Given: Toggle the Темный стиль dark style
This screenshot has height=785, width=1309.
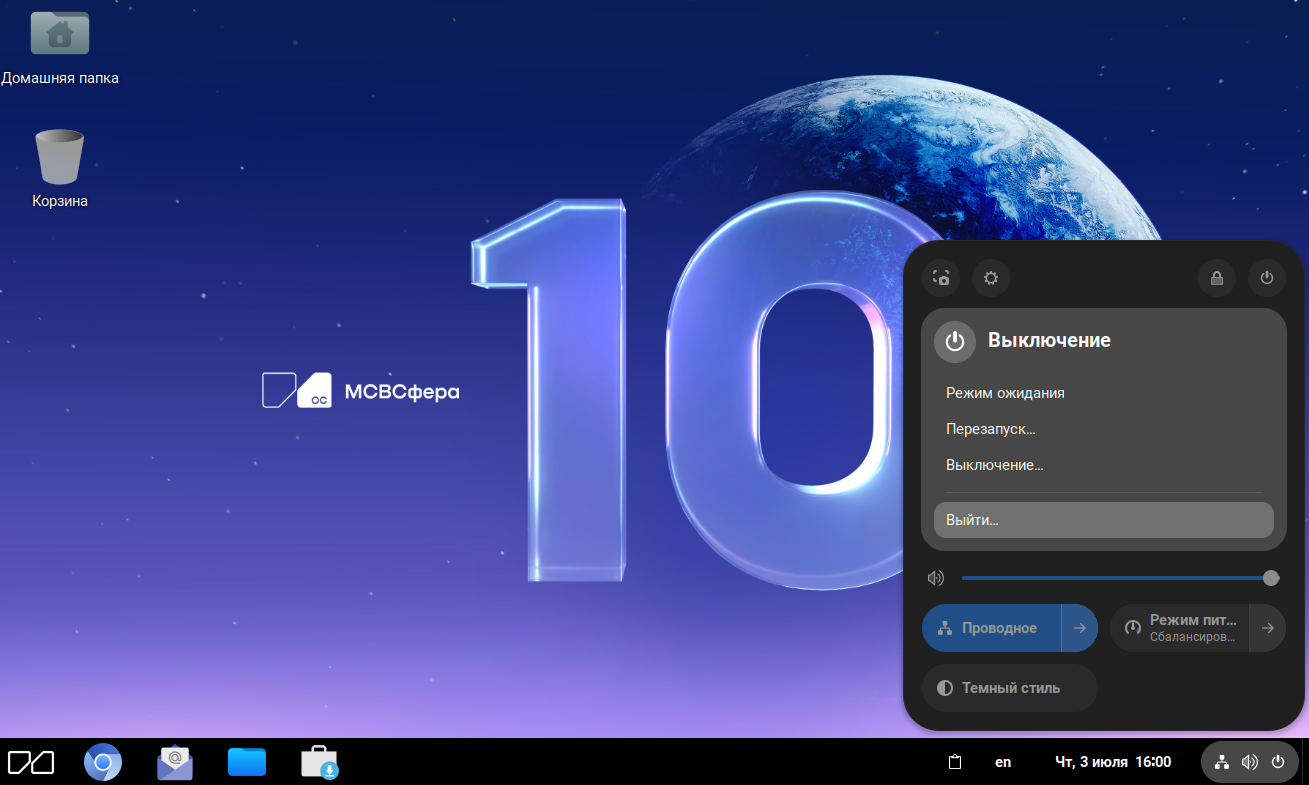Looking at the screenshot, I should pos(1009,688).
